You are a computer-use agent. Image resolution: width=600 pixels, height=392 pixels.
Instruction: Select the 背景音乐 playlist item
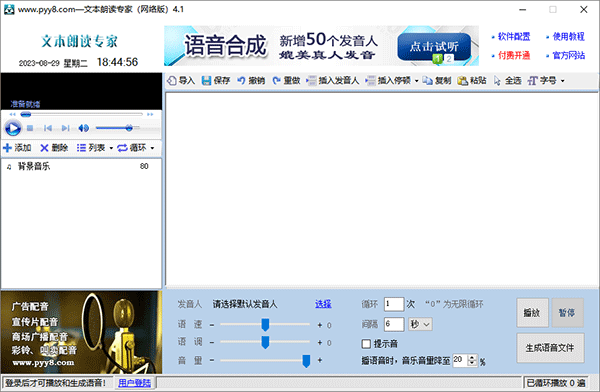pos(81,166)
